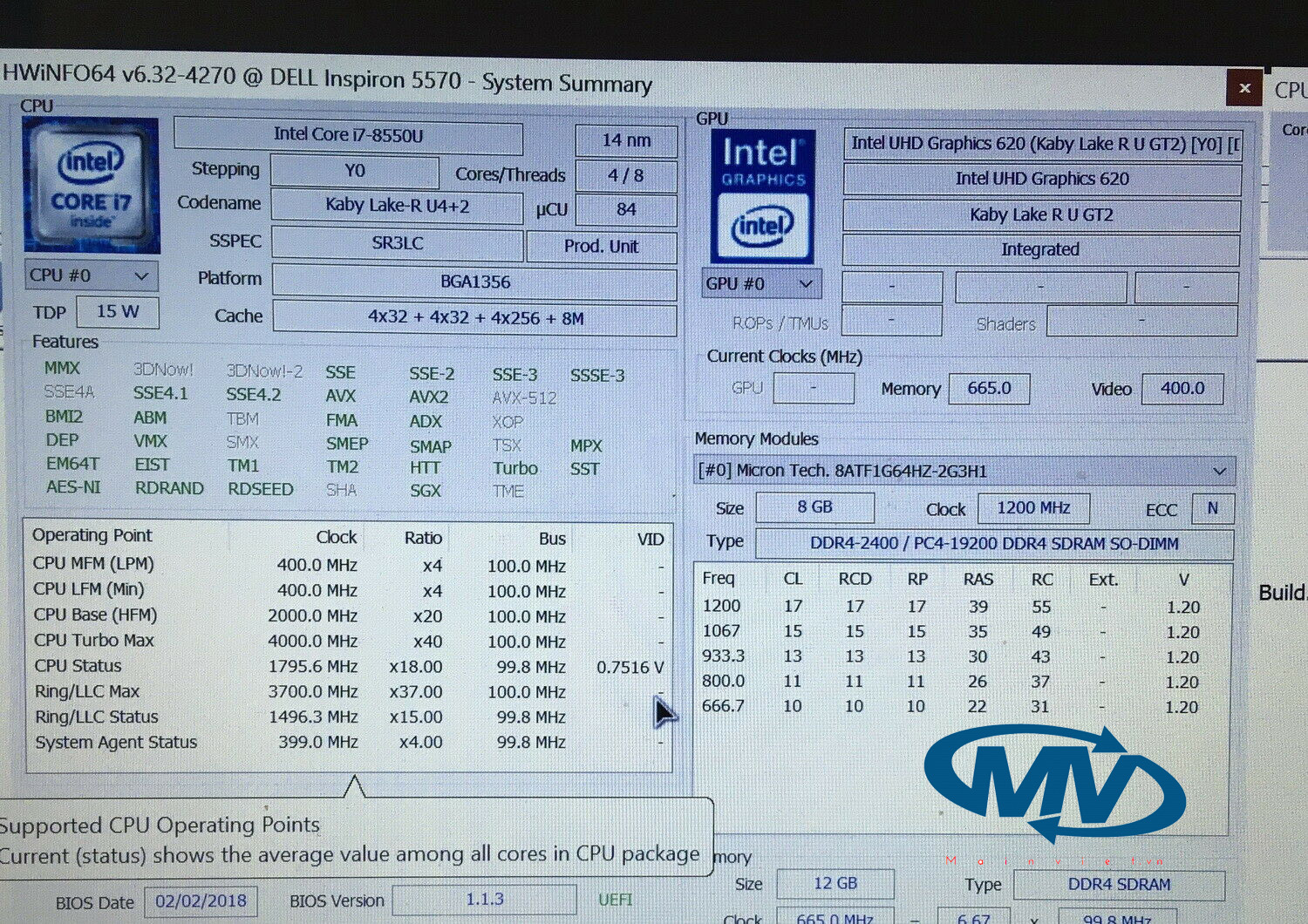This screenshot has width=1308, height=924.
Task: Click the UEFI indicator label
Action: 615,900
